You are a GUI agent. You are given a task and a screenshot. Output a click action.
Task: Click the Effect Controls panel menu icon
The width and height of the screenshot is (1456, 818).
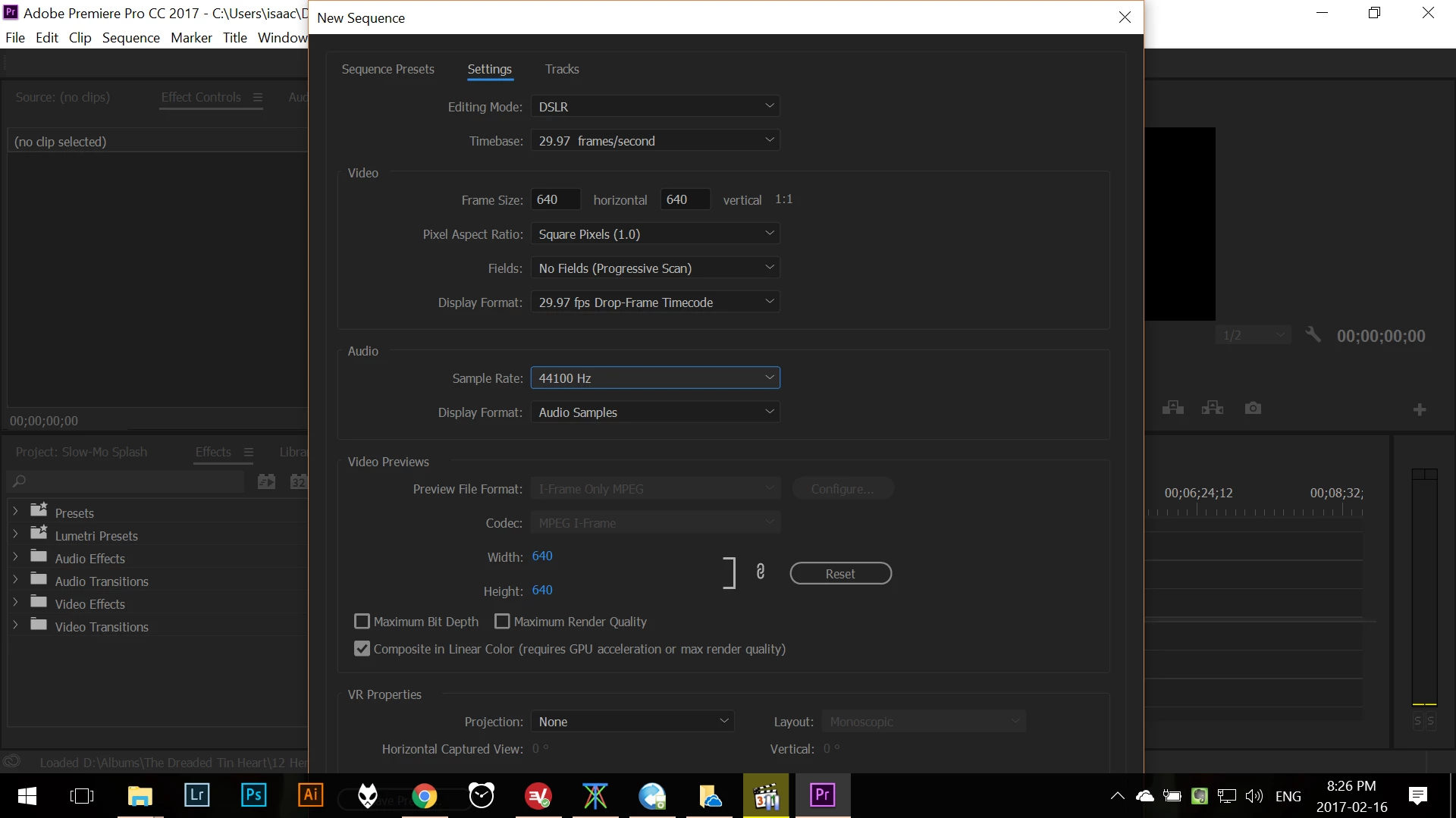coord(258,97)
